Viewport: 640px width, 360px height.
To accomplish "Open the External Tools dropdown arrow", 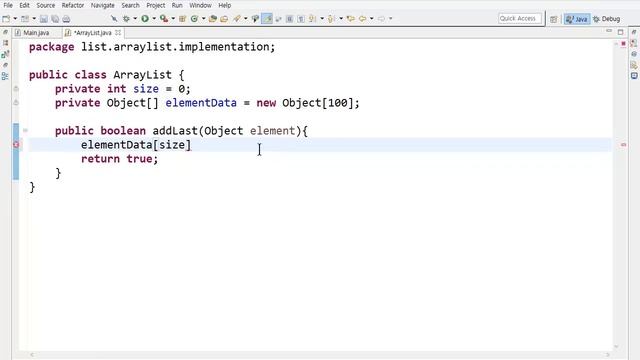I will pyautogui.click(x=173, y=19).
